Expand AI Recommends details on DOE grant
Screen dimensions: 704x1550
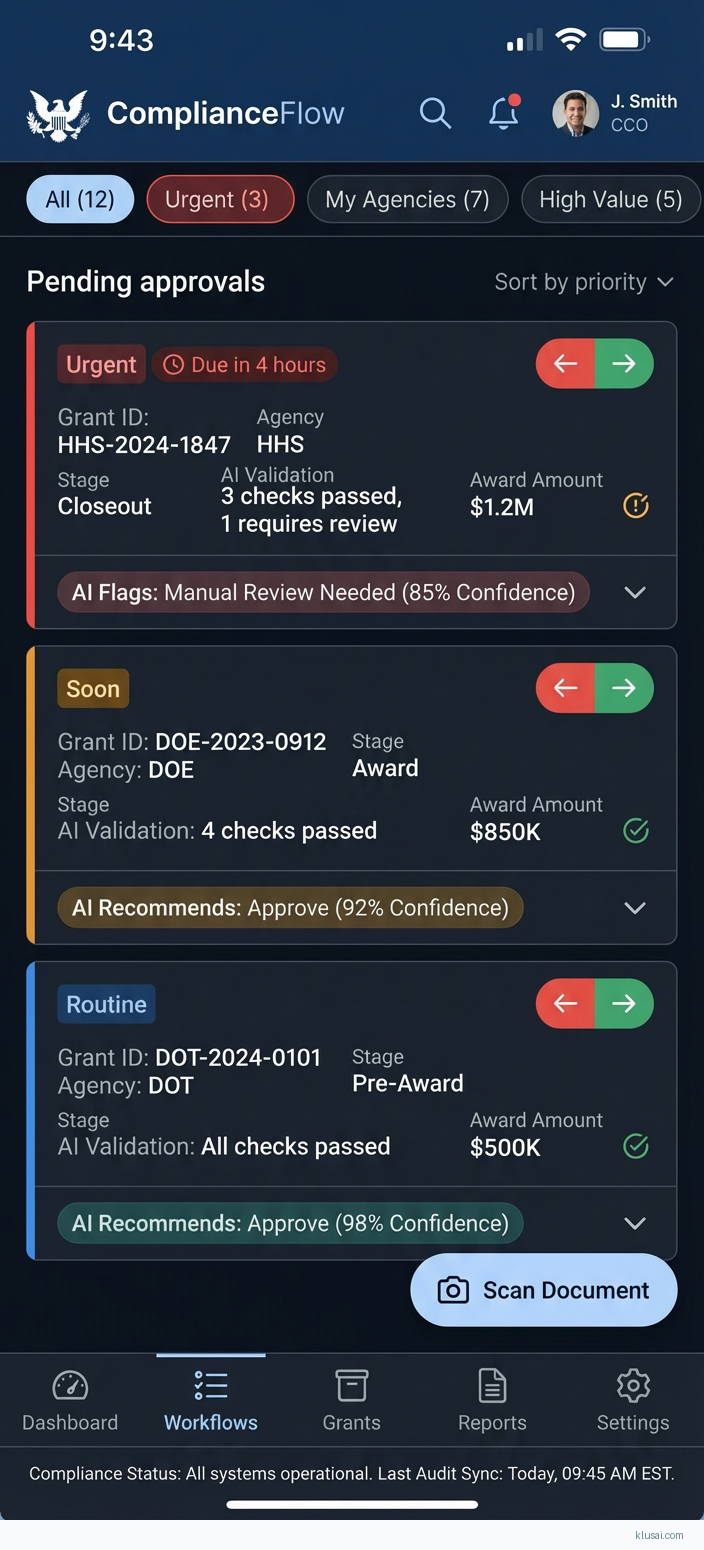coord(634,908)
